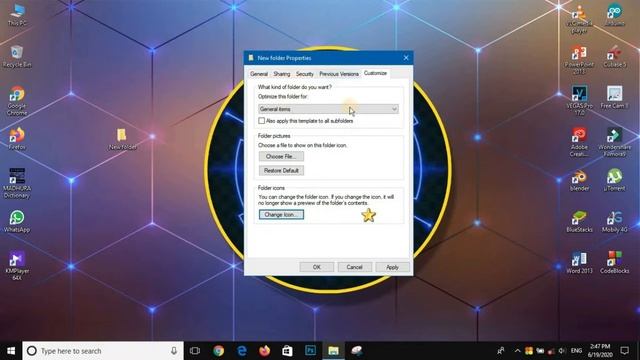Viewport: 640px width, 360px height.
Task: Click the Change Icon... button
Action: [281, 214]
